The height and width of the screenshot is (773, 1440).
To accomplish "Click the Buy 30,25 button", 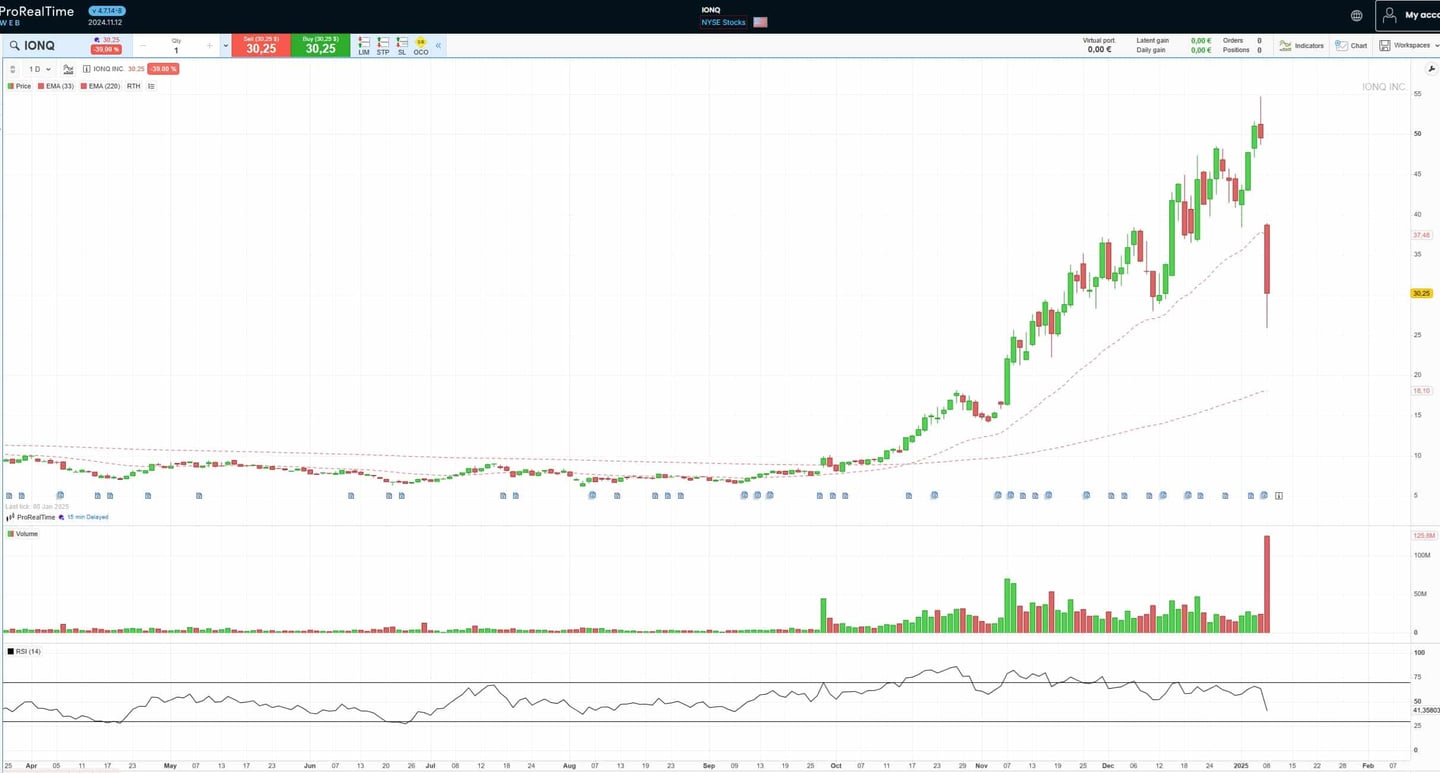I will (x=320, y=46).
